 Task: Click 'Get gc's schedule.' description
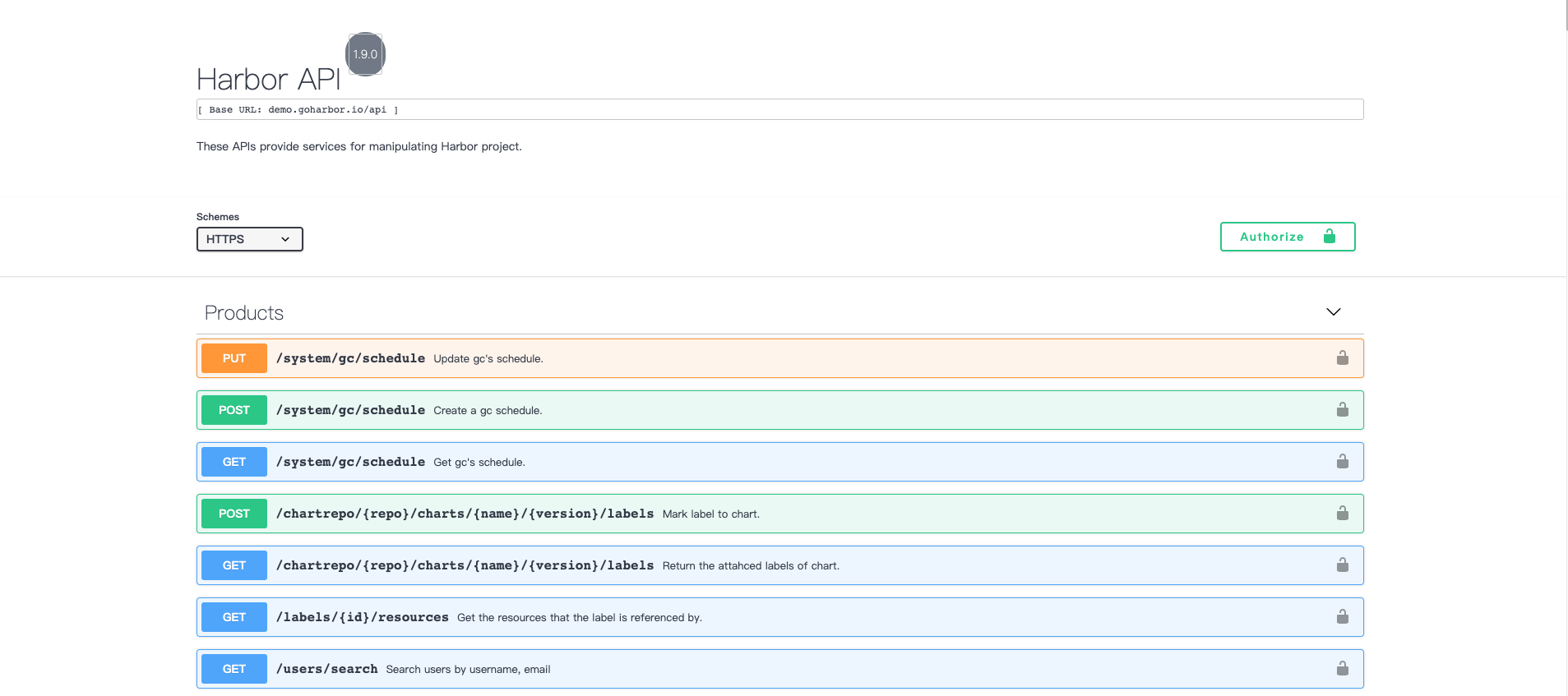pyautogui.click(x=479, y=463)
